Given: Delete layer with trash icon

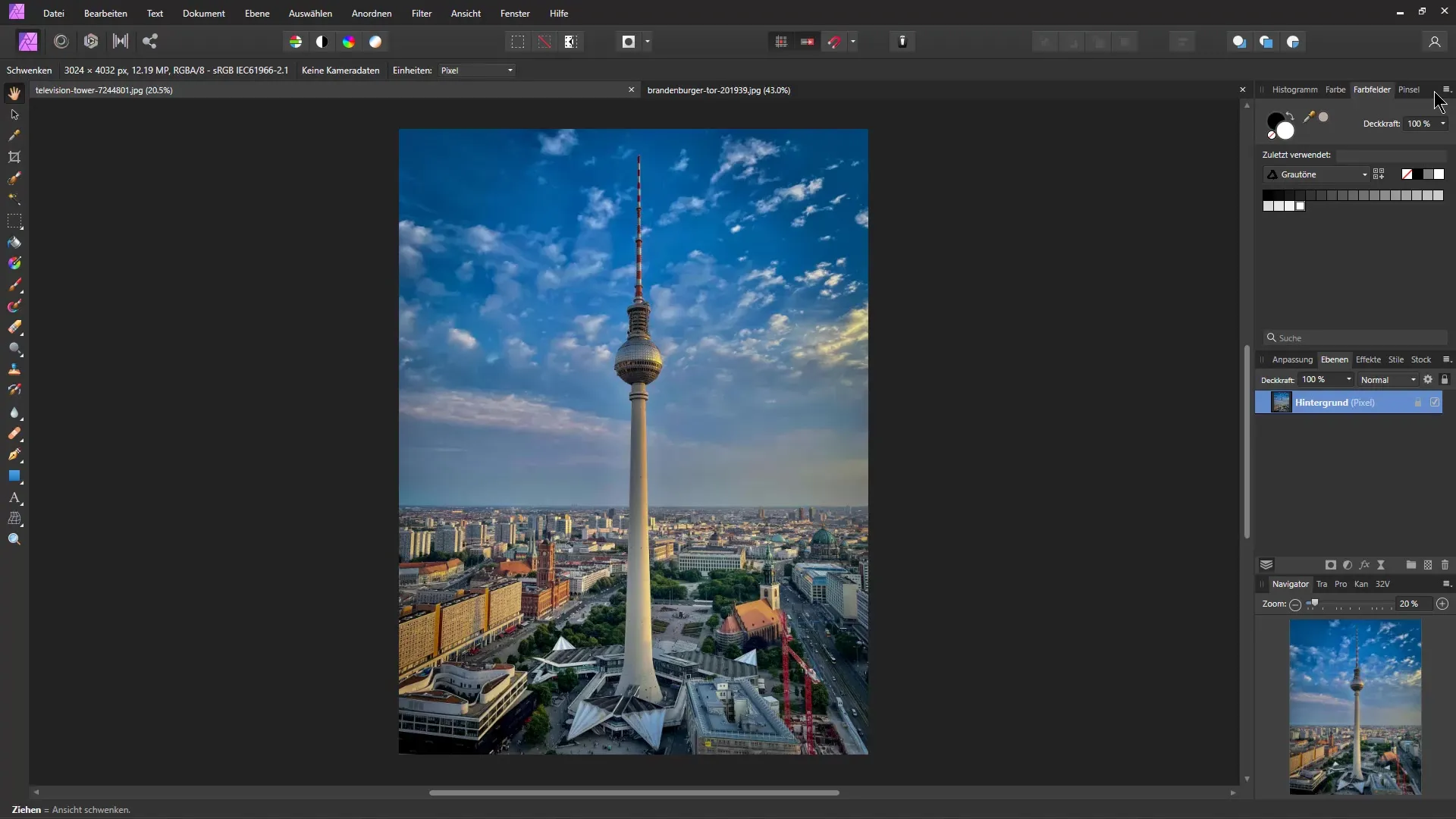Looking at the screenshot, I should 1445,565.
